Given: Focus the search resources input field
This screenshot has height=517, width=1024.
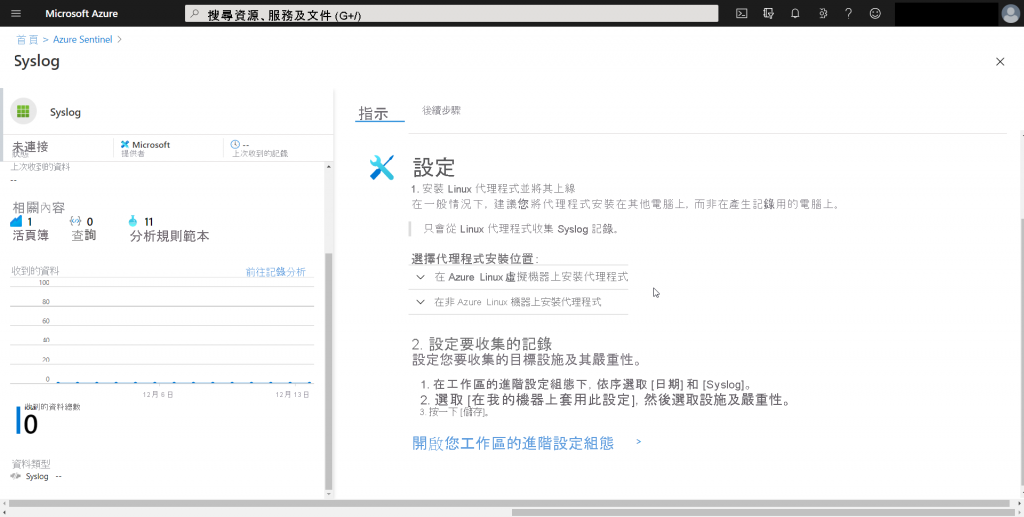Looking at the screenshot, I should [x=451, y=13].
